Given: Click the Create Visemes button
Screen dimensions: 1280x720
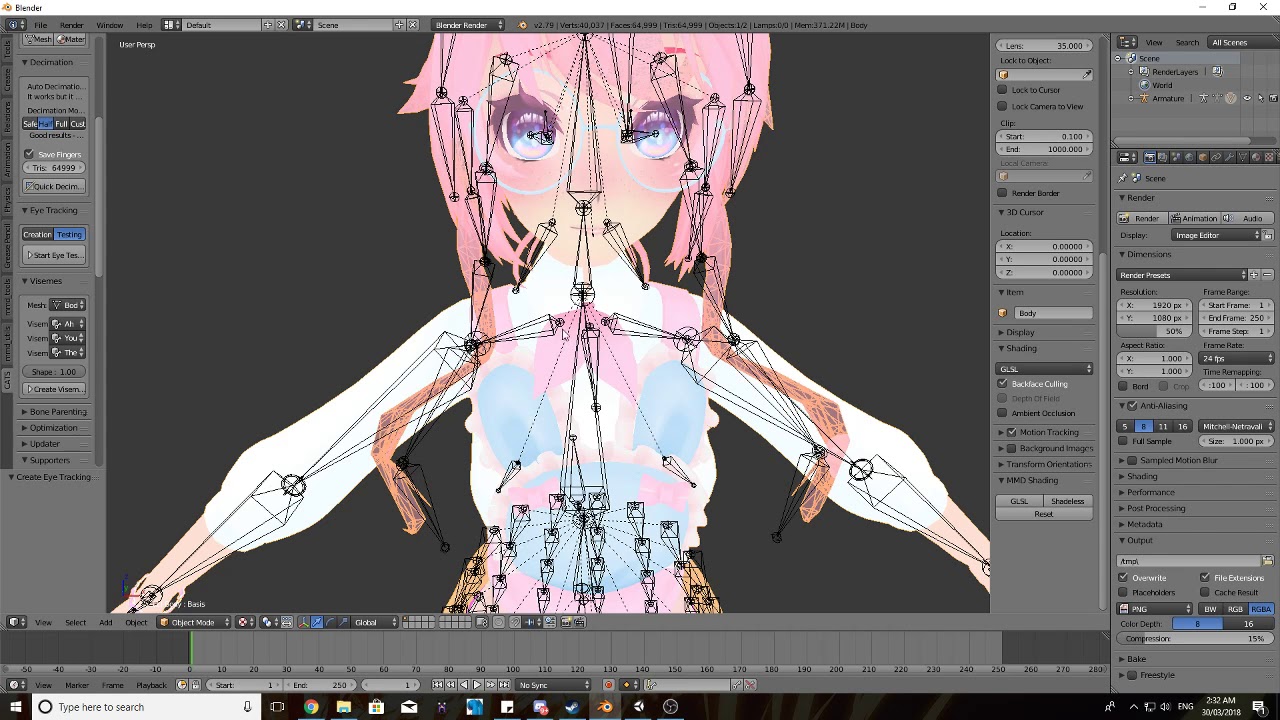Looking at the screenshot, I should (x=54, y=389).
